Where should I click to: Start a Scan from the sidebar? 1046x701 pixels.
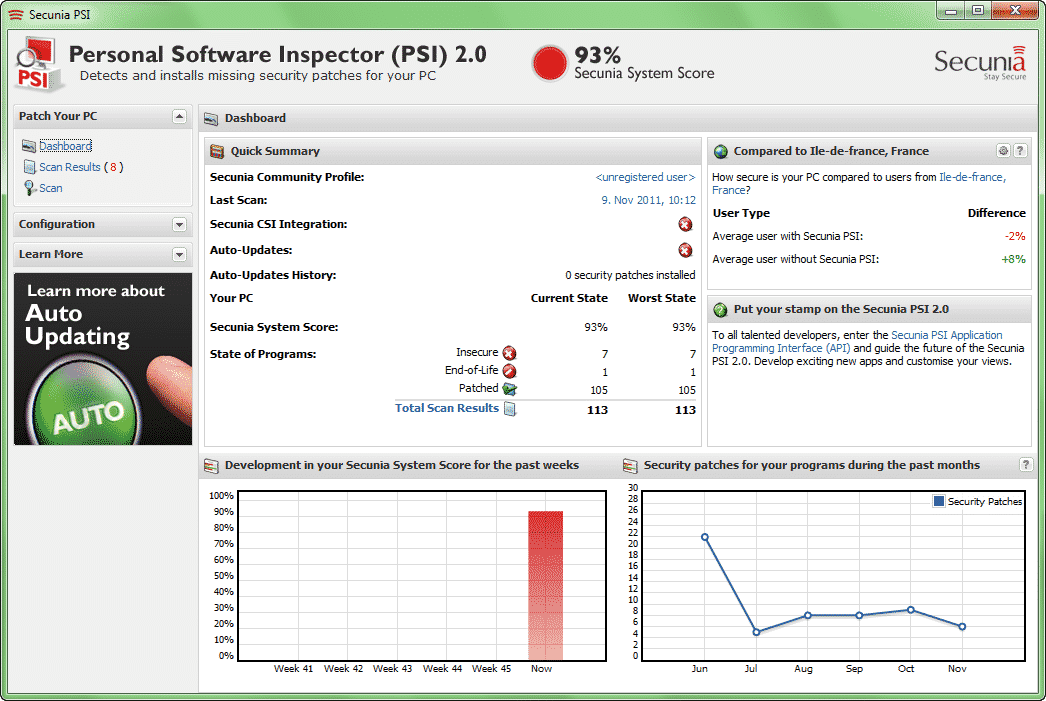pyautogui.click(x=51, y=188)
